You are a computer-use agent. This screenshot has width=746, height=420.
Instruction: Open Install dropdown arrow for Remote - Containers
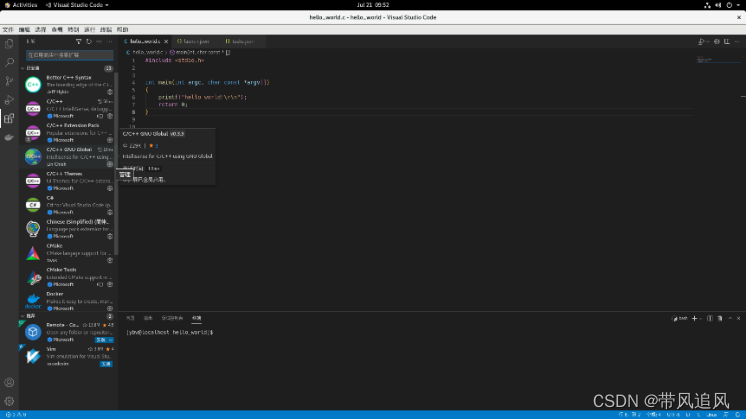pos(111,340)
